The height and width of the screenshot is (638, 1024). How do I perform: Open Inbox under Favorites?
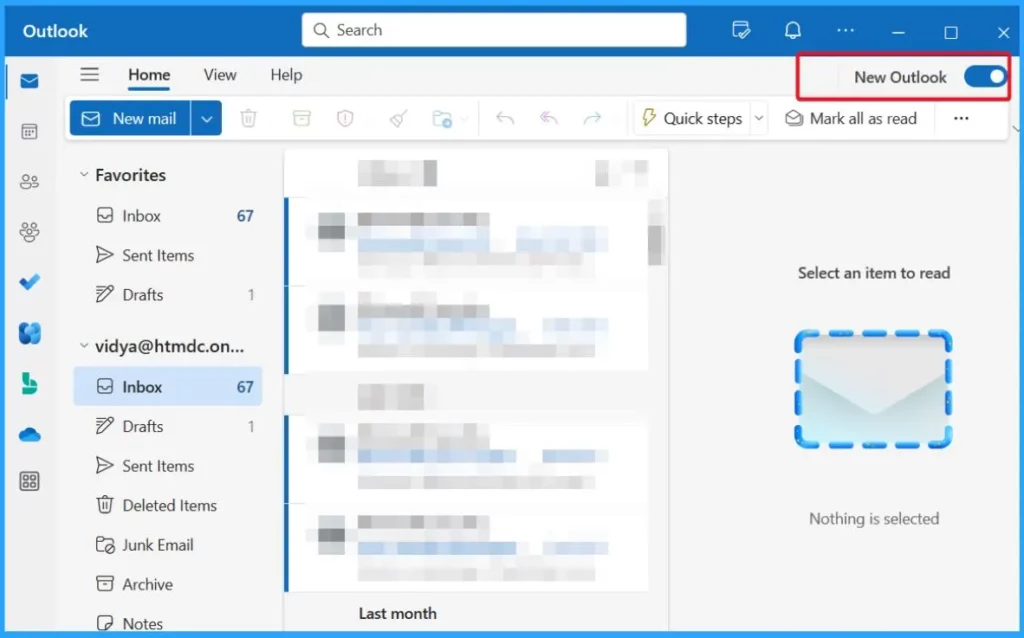pyautogui.click(x=168, y=215)
